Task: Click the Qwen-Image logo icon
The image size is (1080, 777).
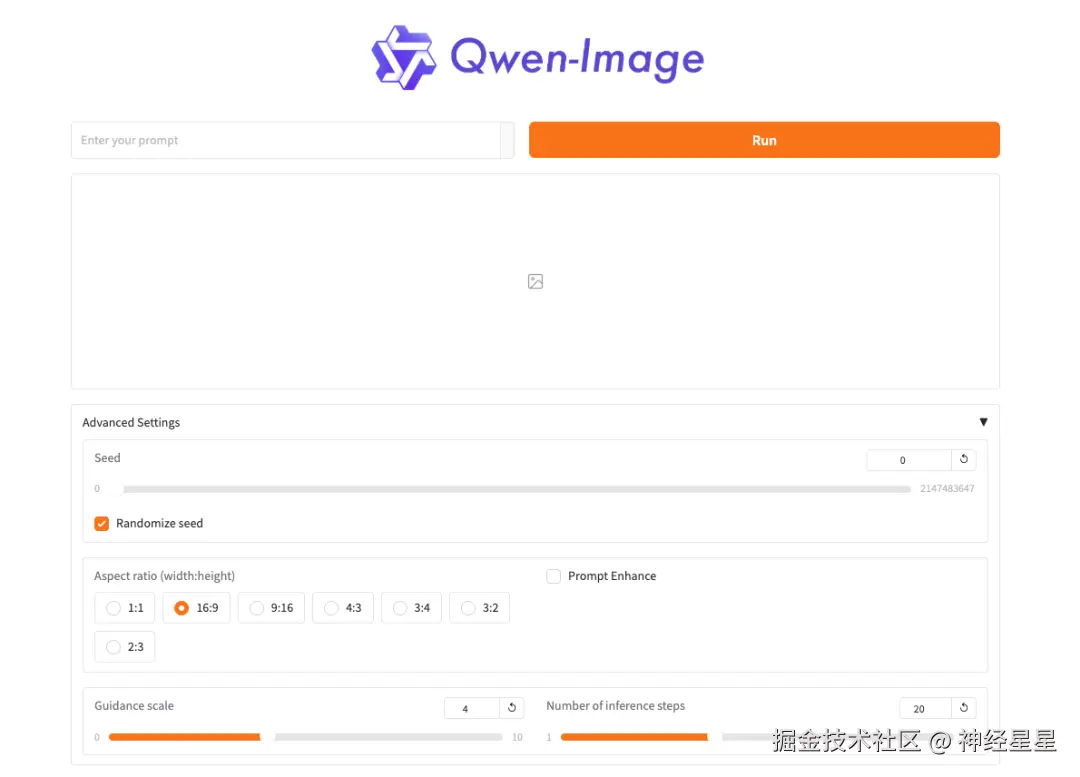Action: pyautogui.click(x=404, y=58)
